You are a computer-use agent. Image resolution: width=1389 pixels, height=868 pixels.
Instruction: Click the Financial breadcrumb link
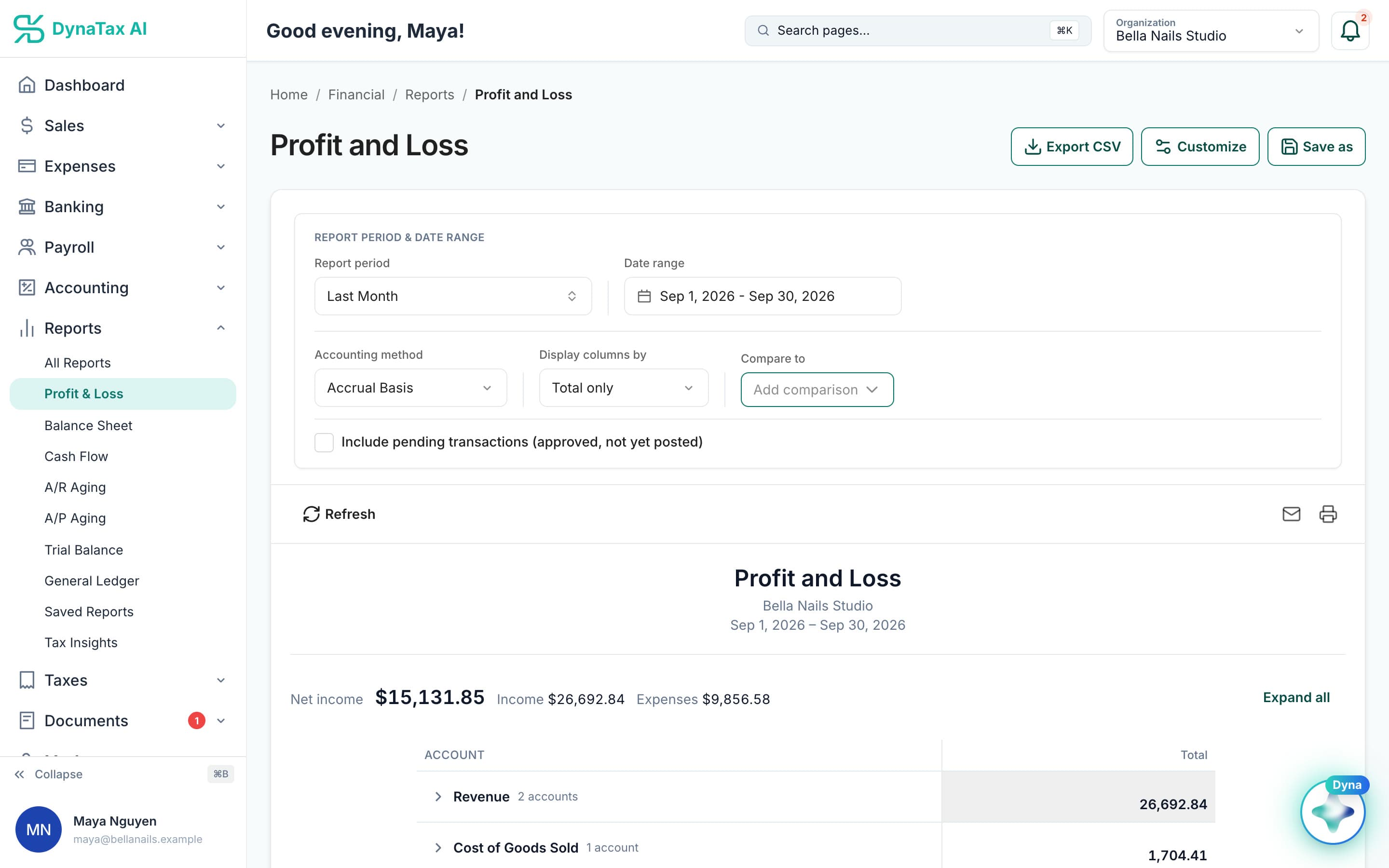(x=356, y=95)
